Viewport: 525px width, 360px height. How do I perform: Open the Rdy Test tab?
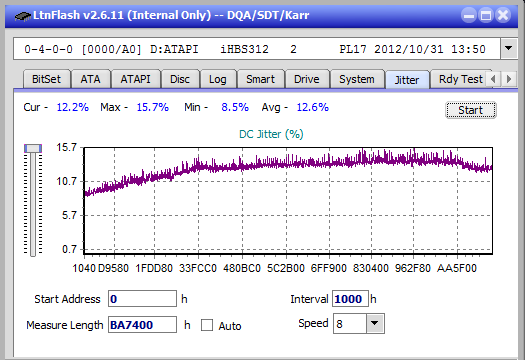460,79
